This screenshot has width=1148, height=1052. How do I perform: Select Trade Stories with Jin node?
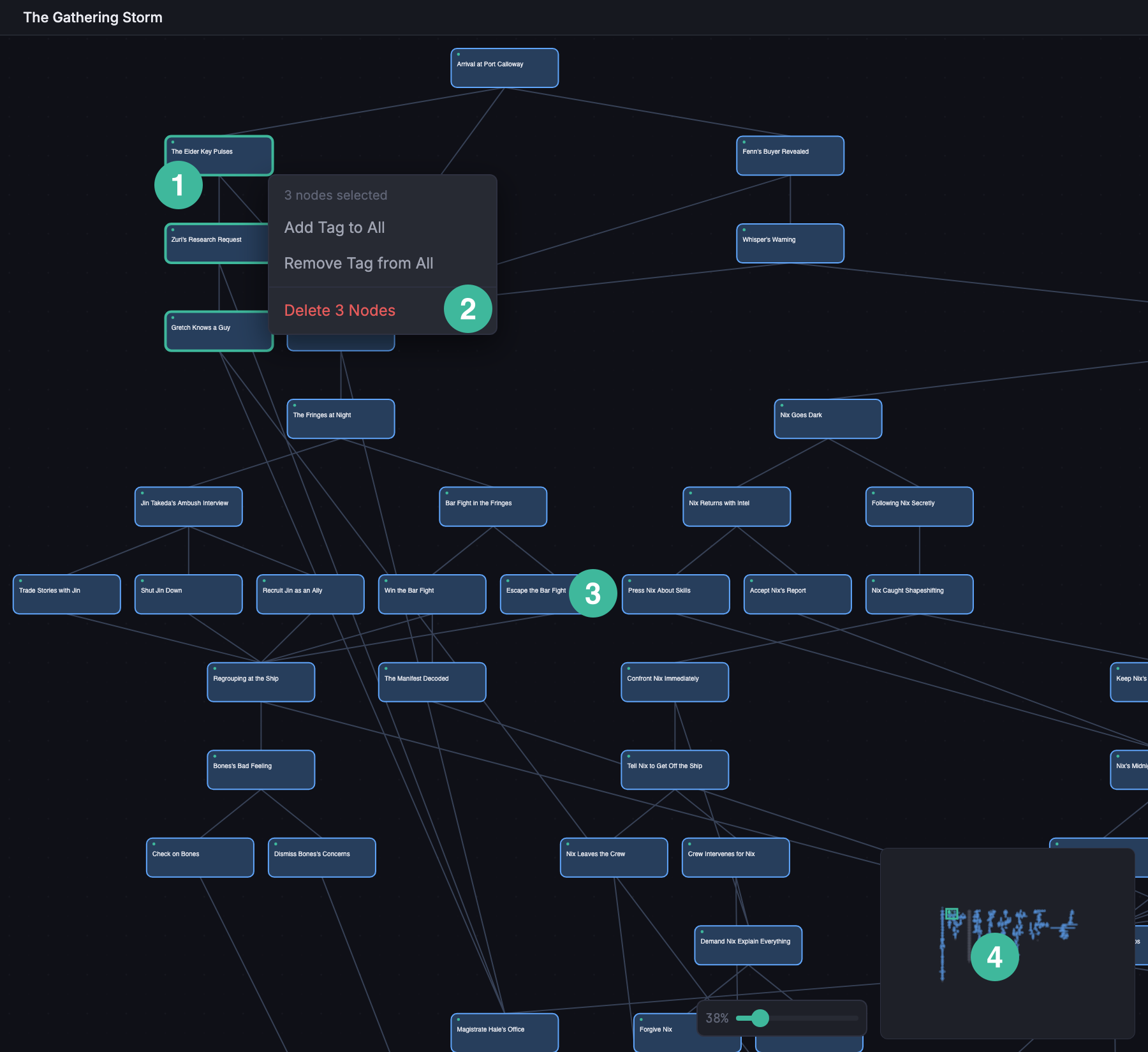coord(66,595)
